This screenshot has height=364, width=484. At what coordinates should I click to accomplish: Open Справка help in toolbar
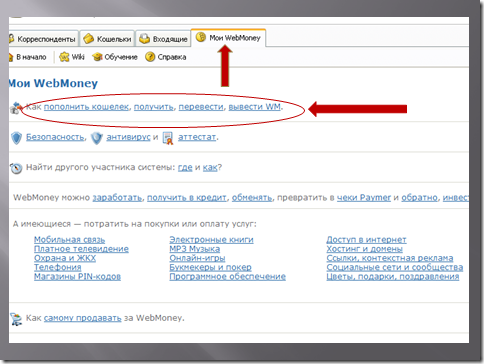click(166, 57)
